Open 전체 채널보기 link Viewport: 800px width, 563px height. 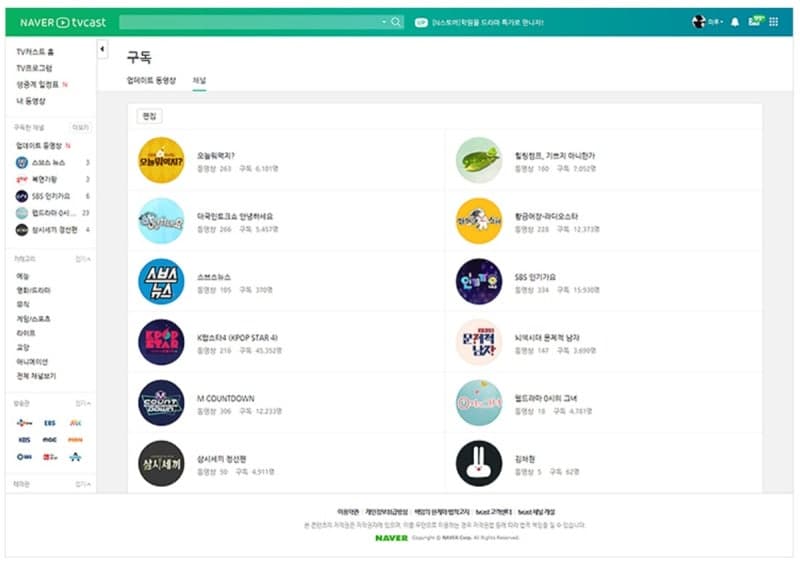(36, 376)
